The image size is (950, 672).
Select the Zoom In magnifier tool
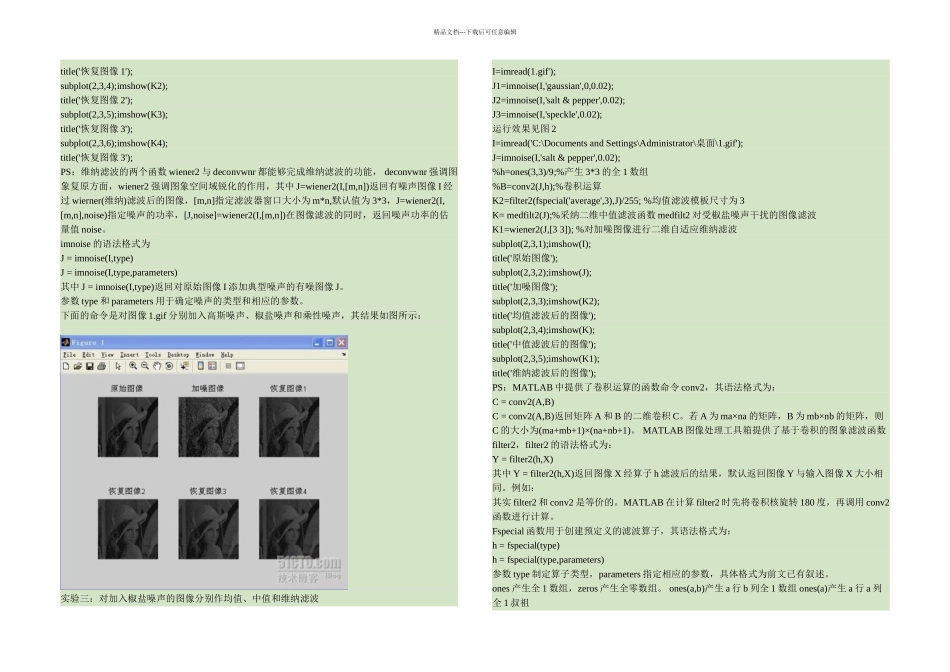(133, 366)
